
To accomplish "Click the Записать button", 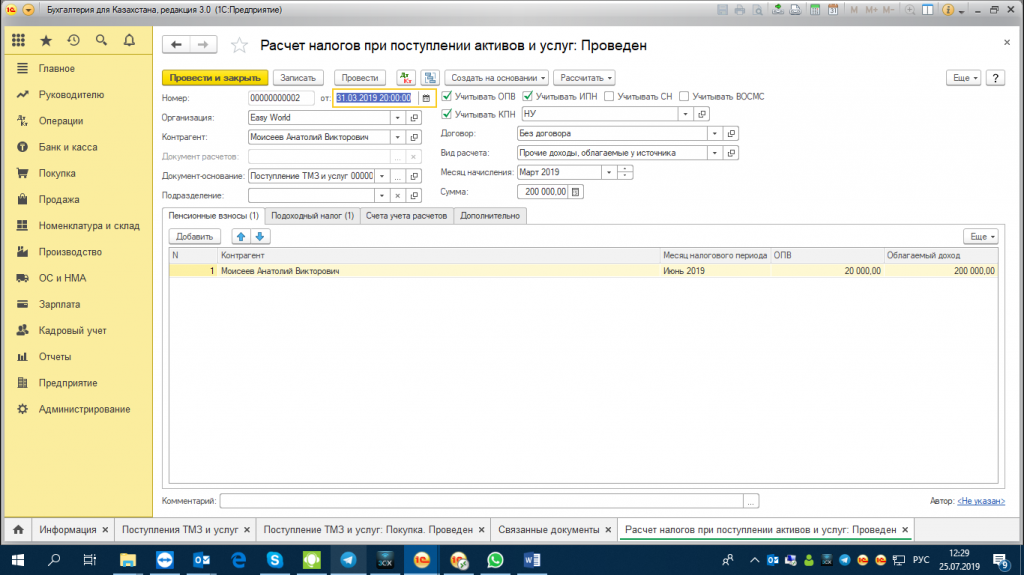I will coord(298,78).
